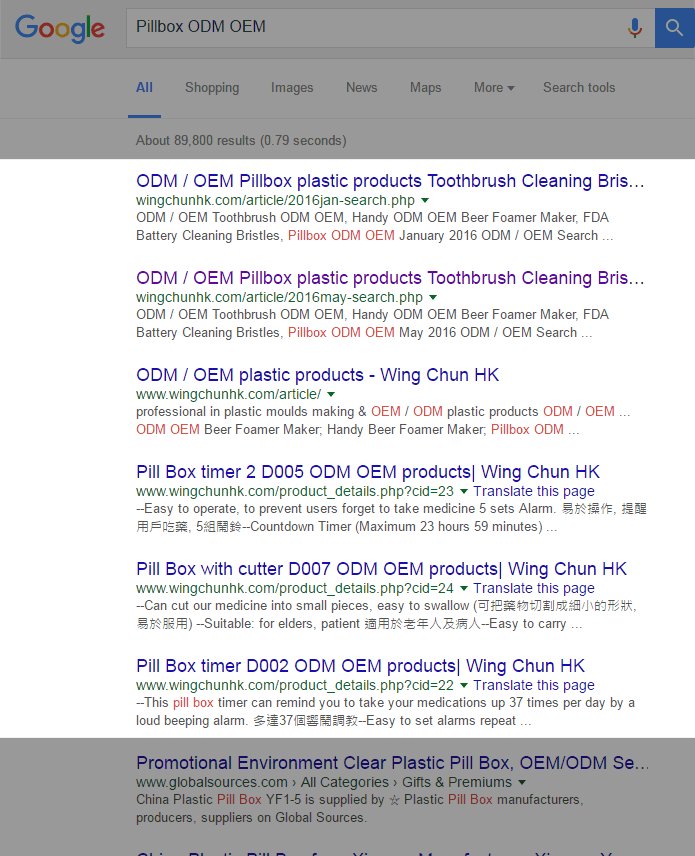Select the All tab
The width and height of the screenshot is (695, 856).
[x=144, y=87]
